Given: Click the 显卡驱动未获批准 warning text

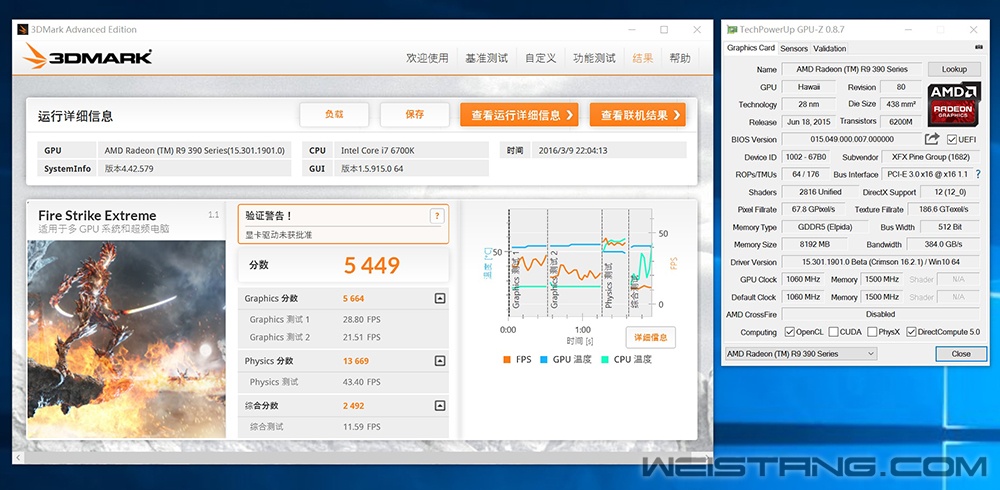Looking at the screenshot, I should click(279, 235).
